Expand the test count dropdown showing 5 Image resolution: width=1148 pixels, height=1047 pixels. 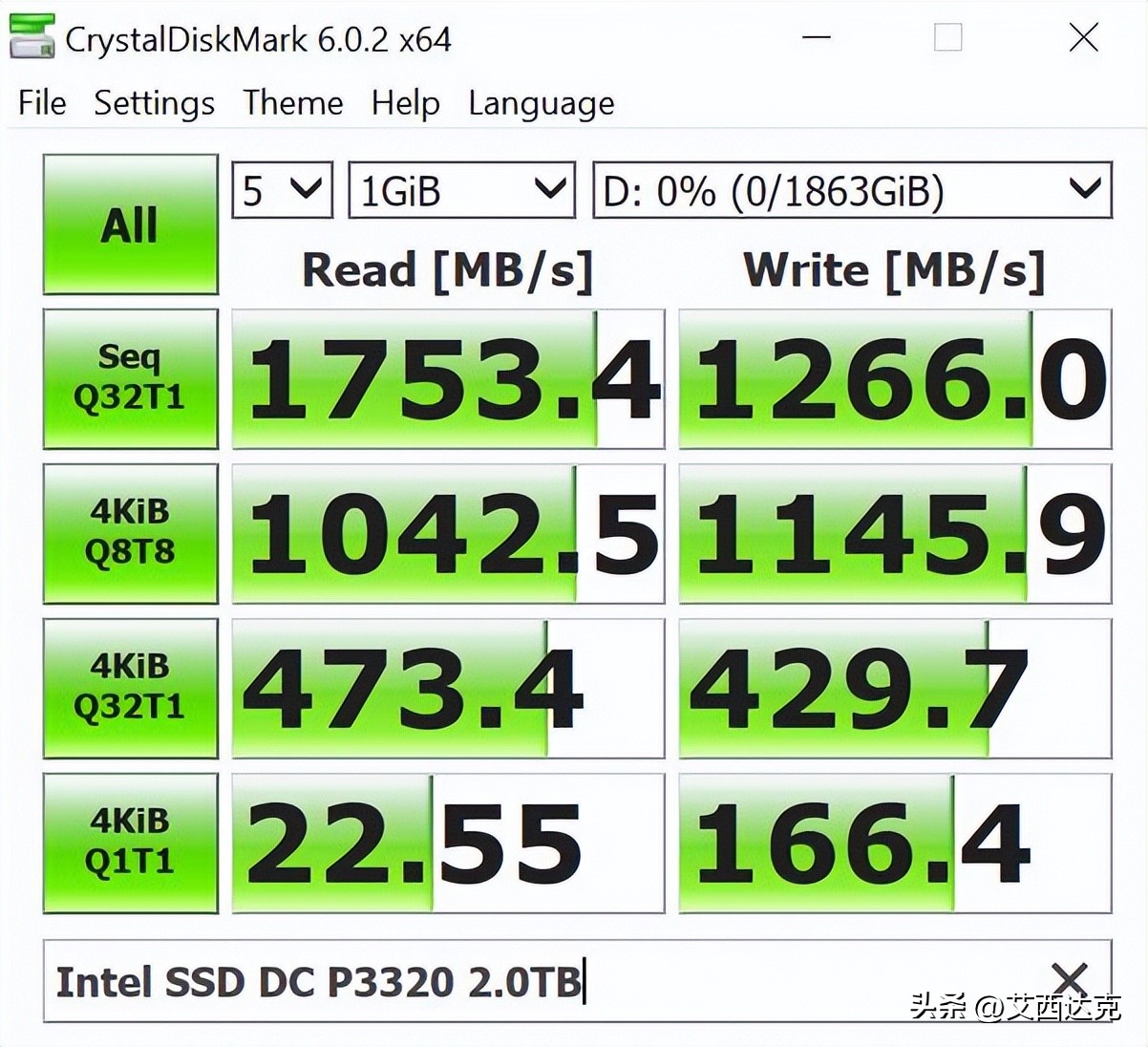pos(283,190)
